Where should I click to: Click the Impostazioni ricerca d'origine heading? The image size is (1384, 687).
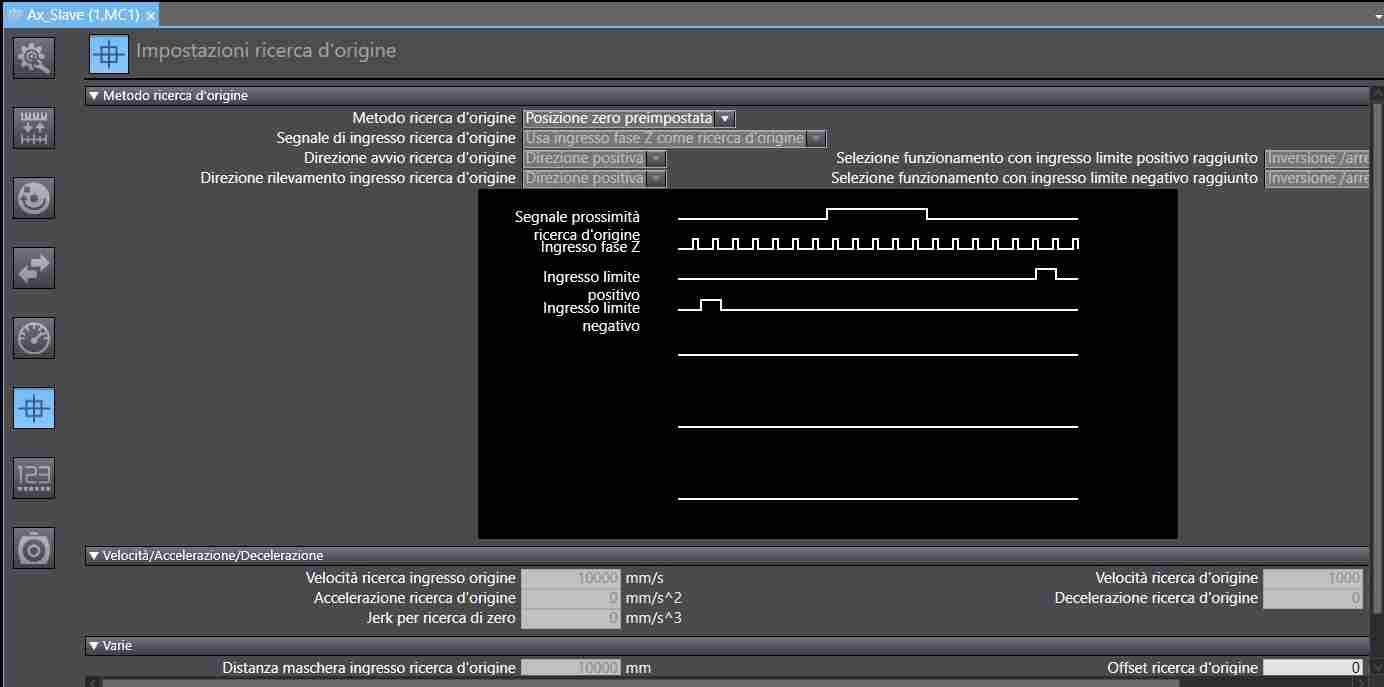pyautogui.click(x=266, y=51)
